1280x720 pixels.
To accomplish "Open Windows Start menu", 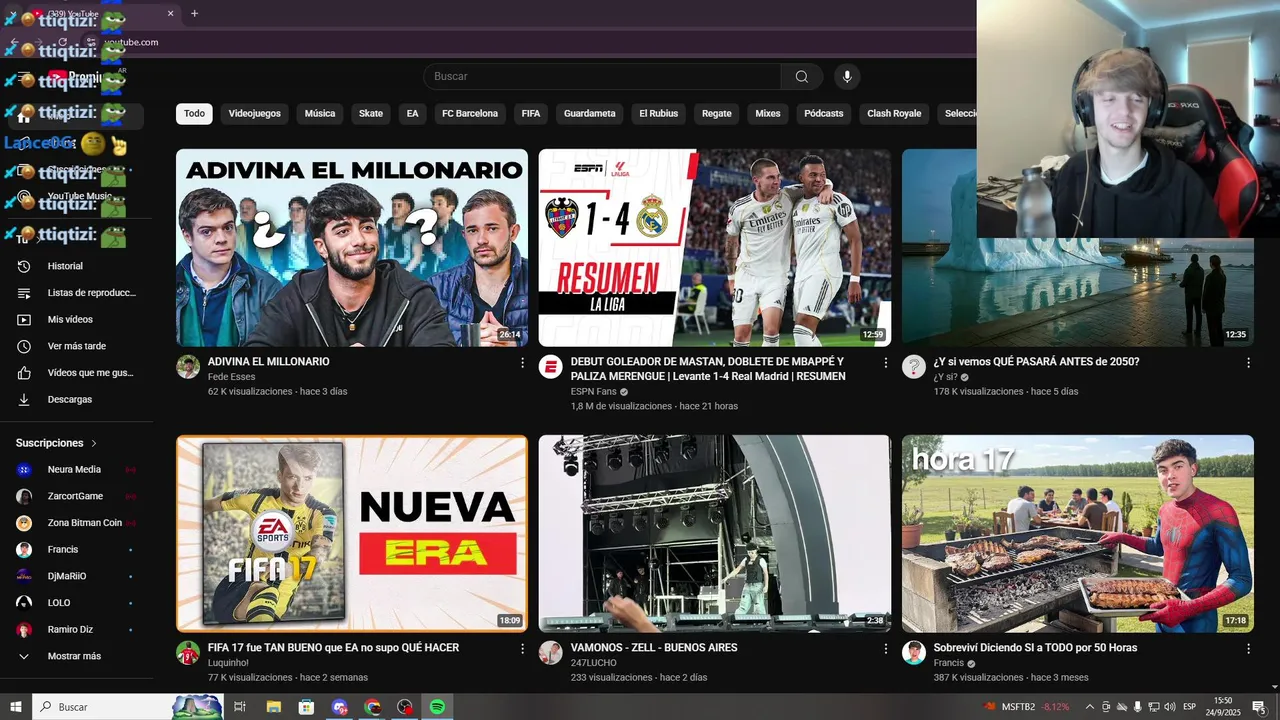I will point(16,707).
